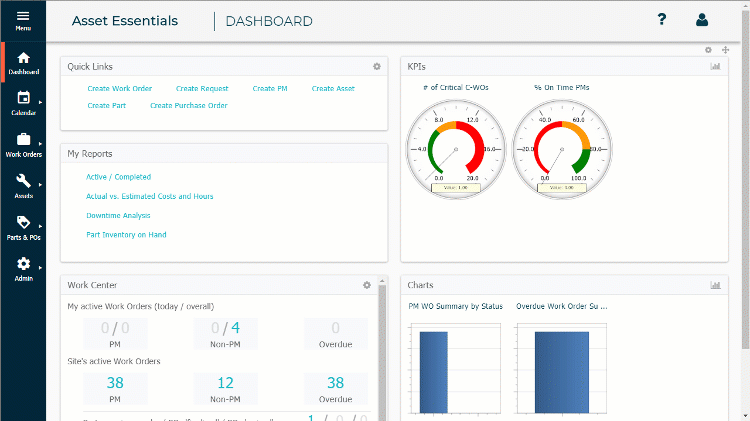Open the Assets wrench icon
Viewport: 750px width, 421px height.
pos(23,181)
